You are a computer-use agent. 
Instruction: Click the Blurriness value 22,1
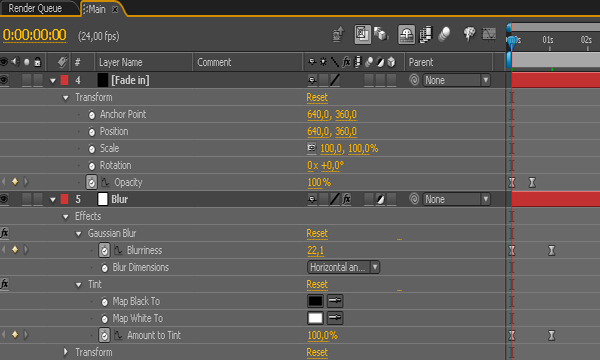[x=315, y=251]
